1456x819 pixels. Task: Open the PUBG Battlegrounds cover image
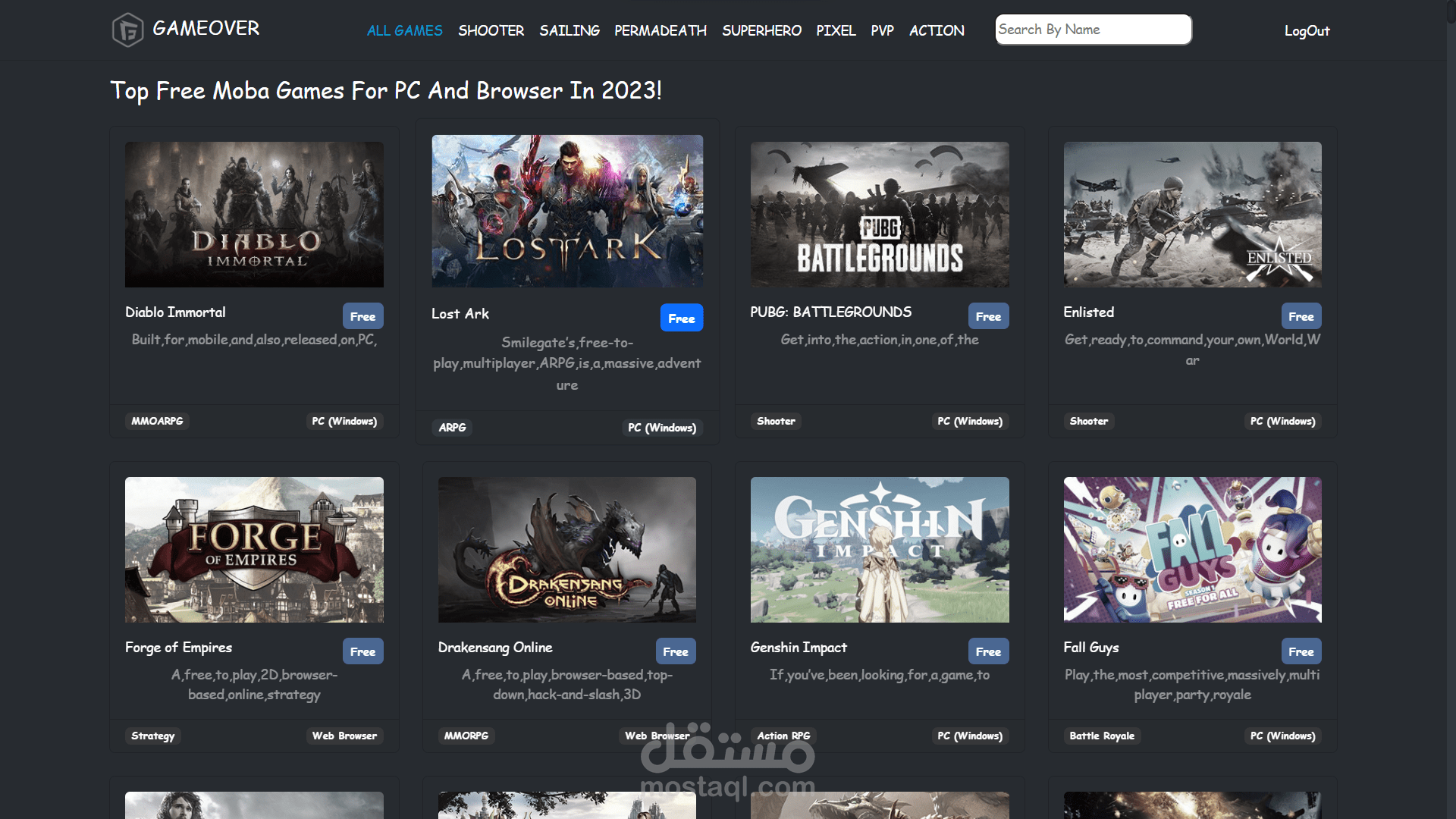point(880,215)
